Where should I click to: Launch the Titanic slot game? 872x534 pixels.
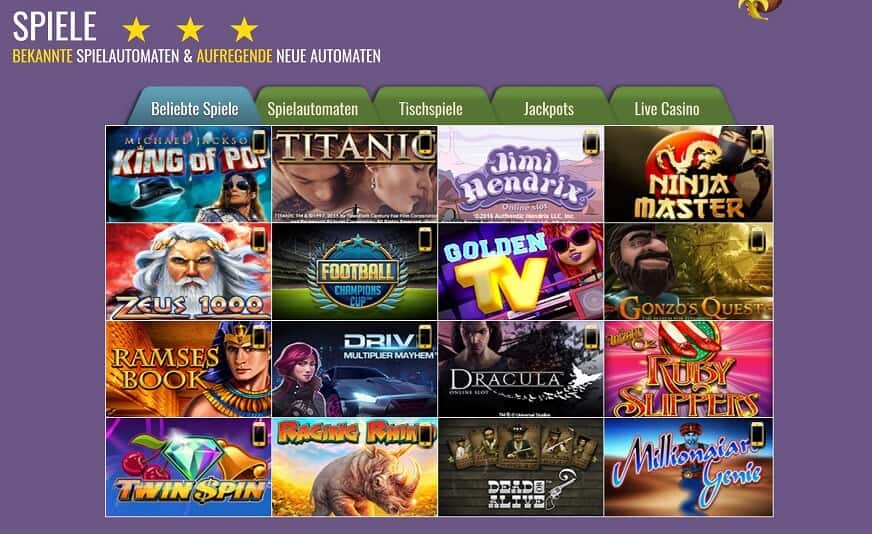pyautogui.click(x=354, y=174)
